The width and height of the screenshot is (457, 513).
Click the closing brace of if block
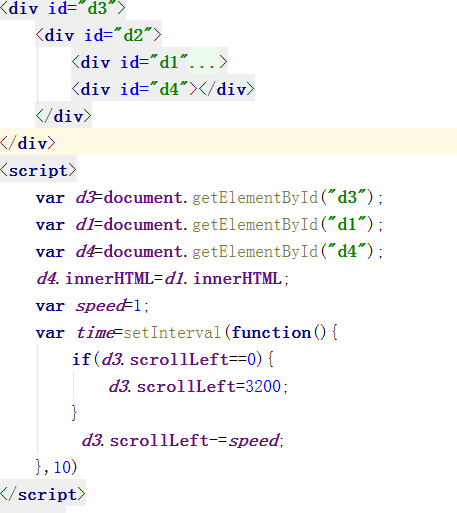[74, 413]
